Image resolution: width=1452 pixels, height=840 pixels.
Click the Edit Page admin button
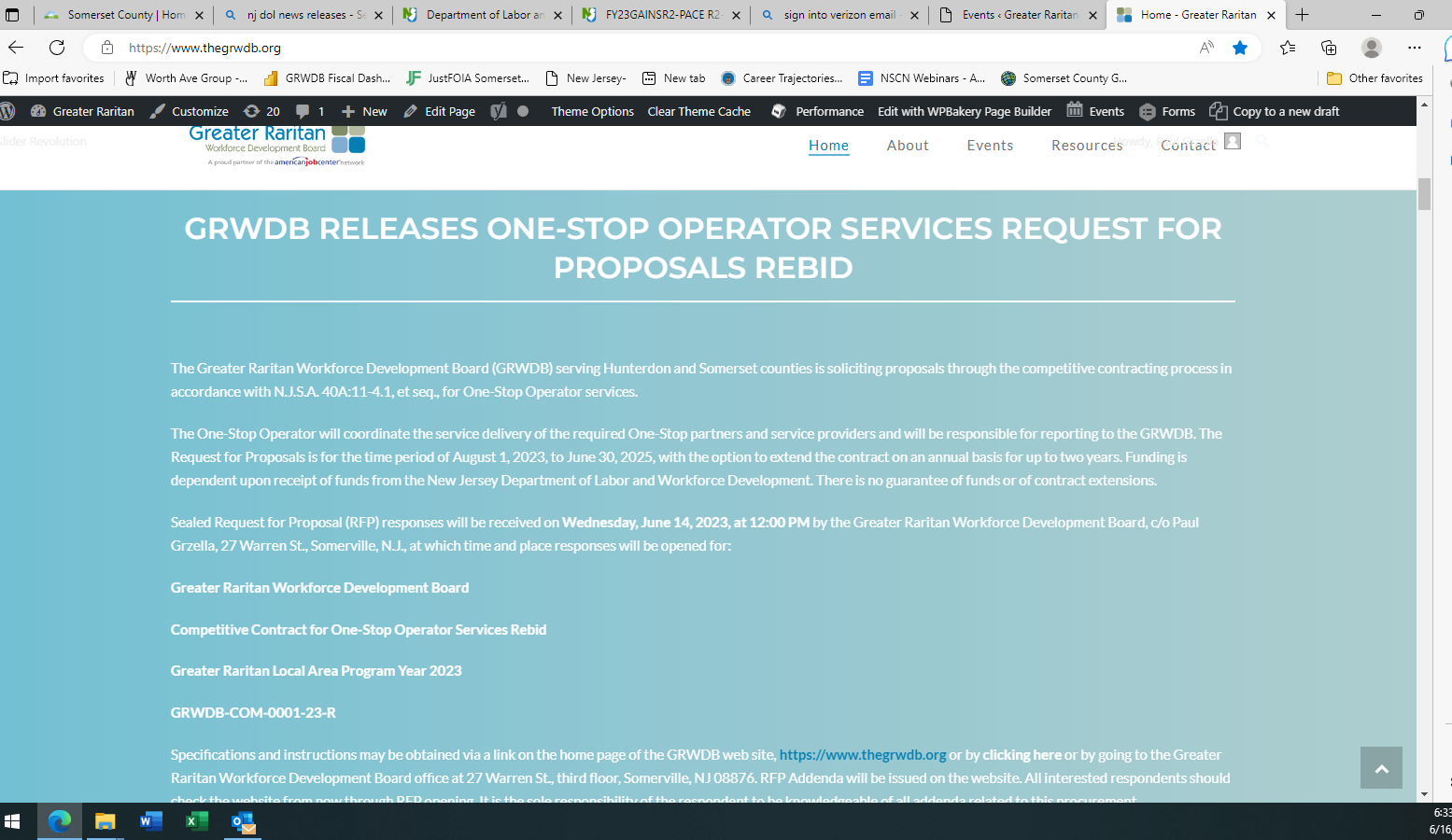440,111
